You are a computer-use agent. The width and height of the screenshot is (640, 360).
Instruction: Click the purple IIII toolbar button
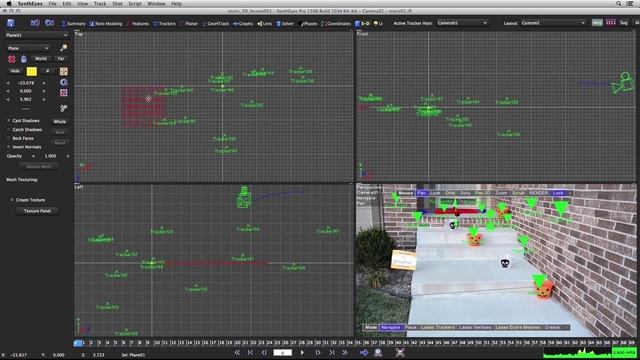click(611, 23)
